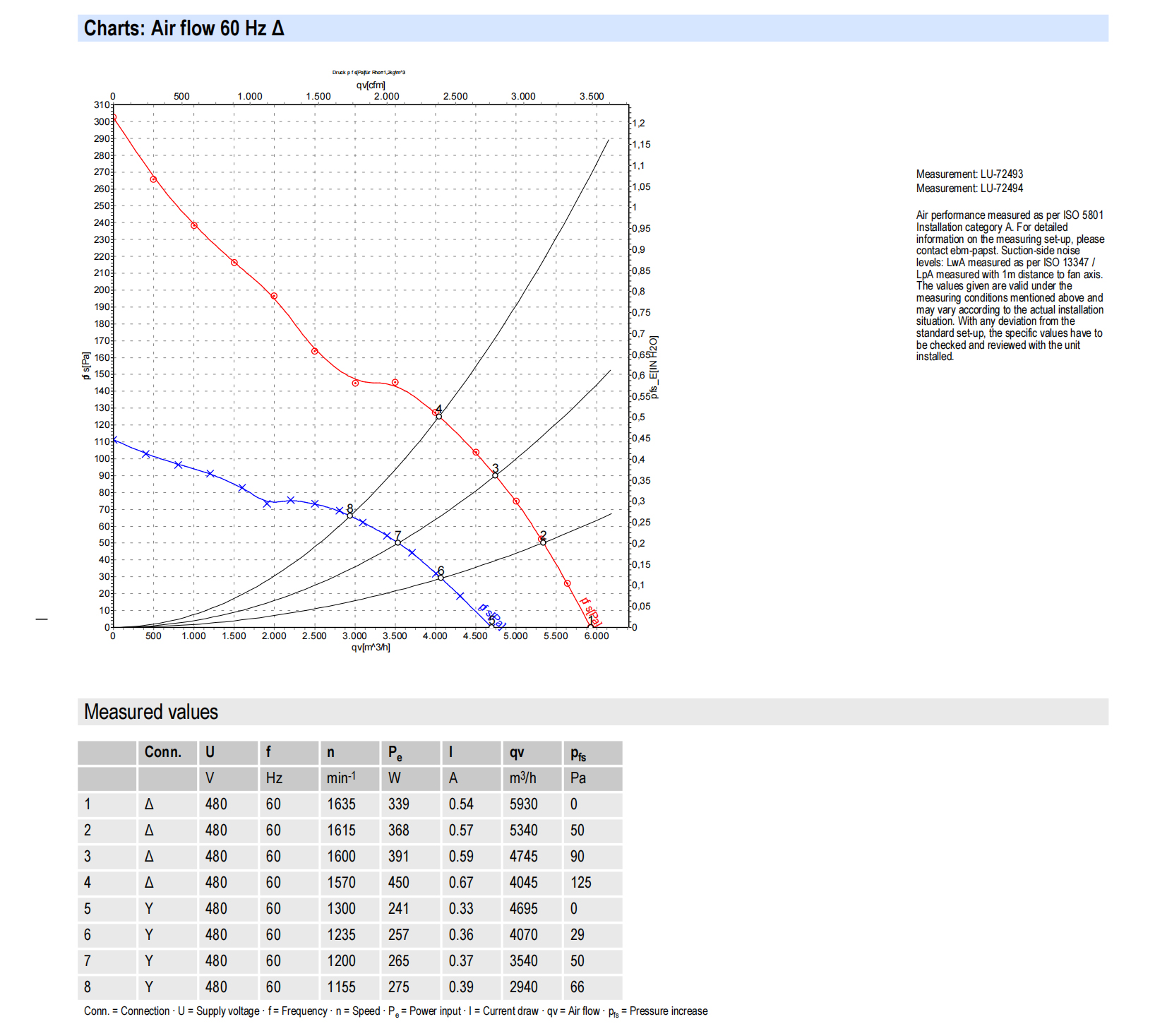This screenshot has width=1167, height=1036.
Task: Click operating point 3 marker on chart
Action: tap(495, 475)
